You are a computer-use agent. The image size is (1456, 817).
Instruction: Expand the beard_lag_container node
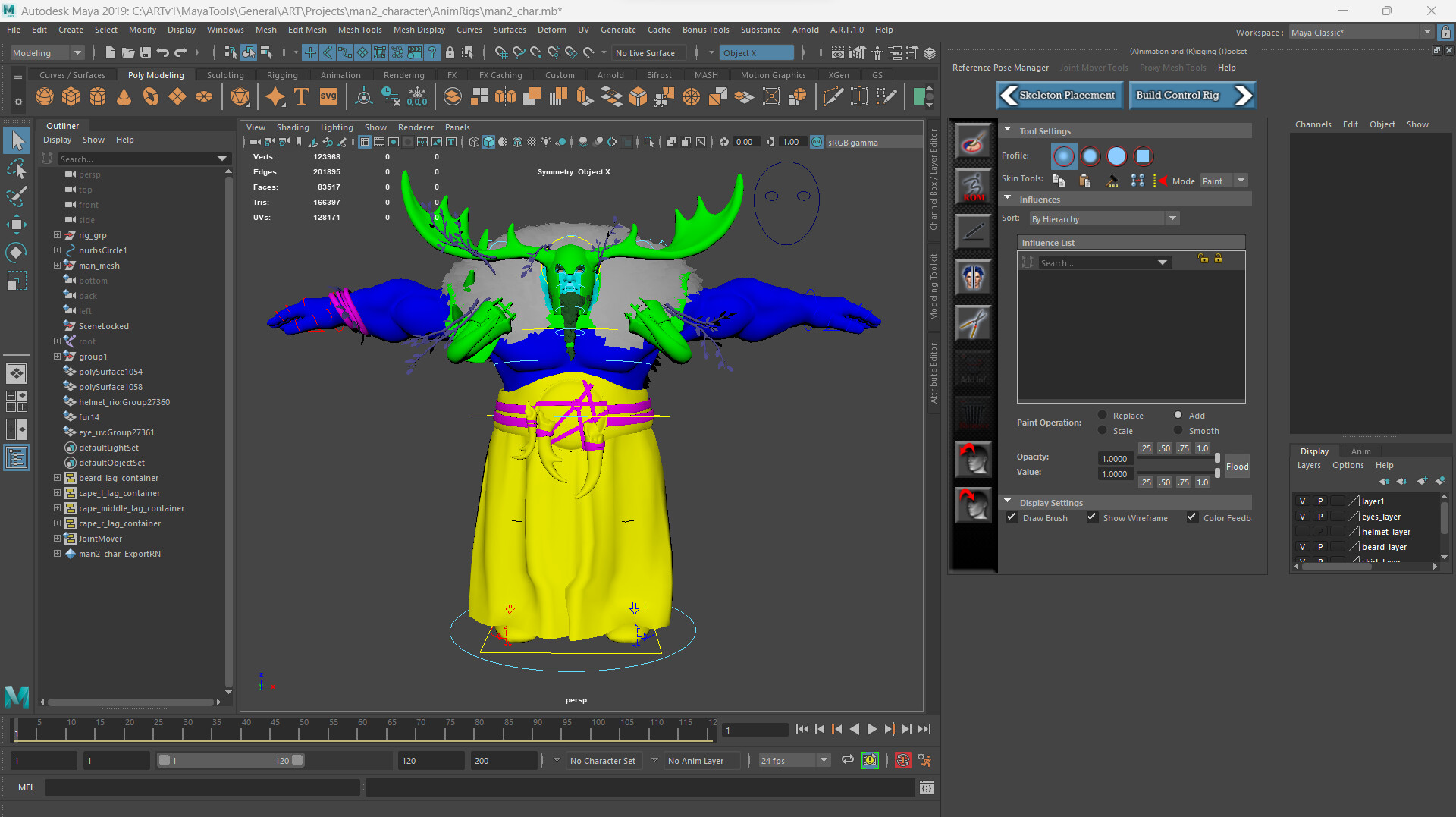(57, 478)
